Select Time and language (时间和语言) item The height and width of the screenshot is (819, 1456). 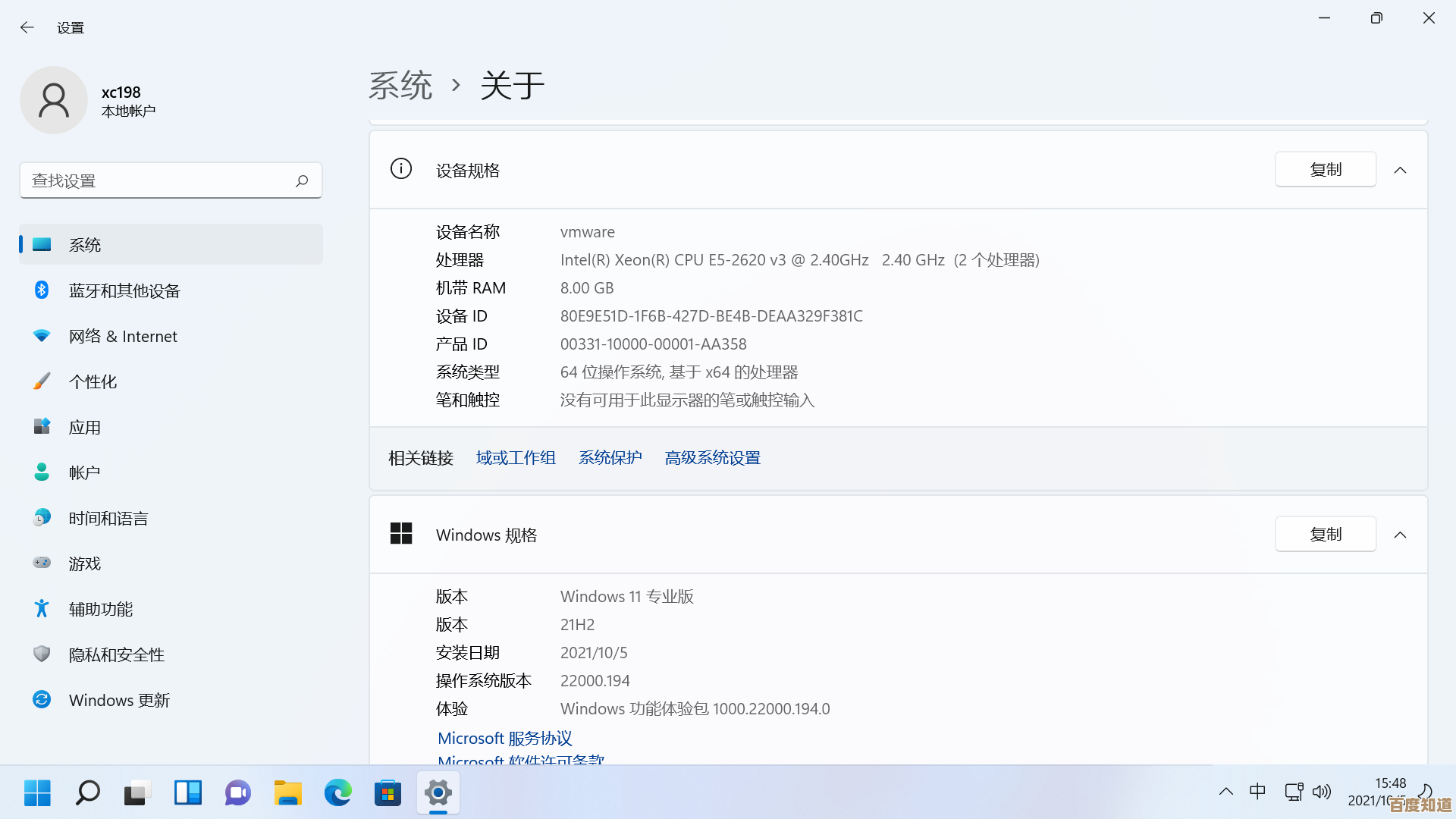(x=108, y=518)
